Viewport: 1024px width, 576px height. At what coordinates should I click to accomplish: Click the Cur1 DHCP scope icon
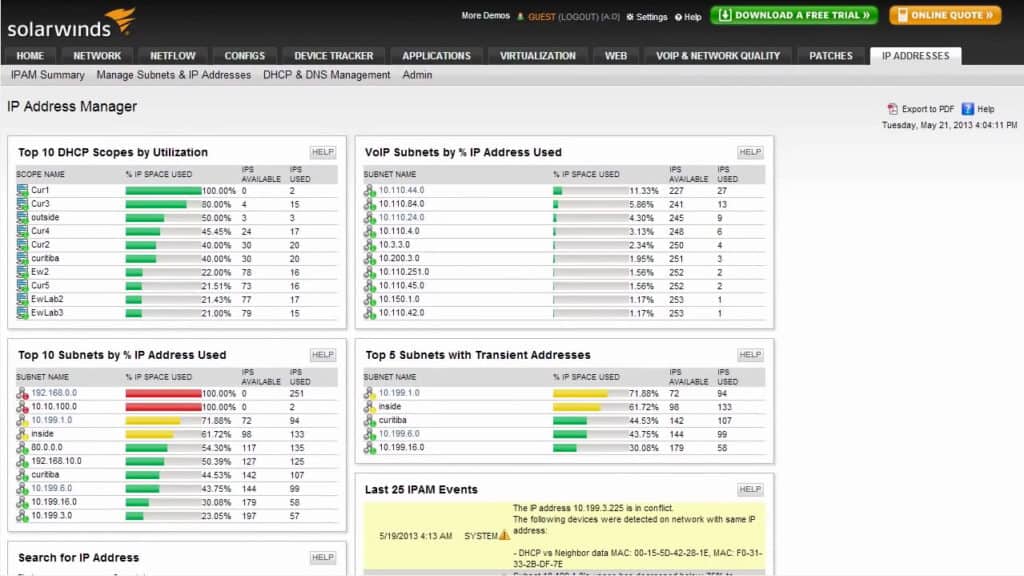(x=23, y=191)
